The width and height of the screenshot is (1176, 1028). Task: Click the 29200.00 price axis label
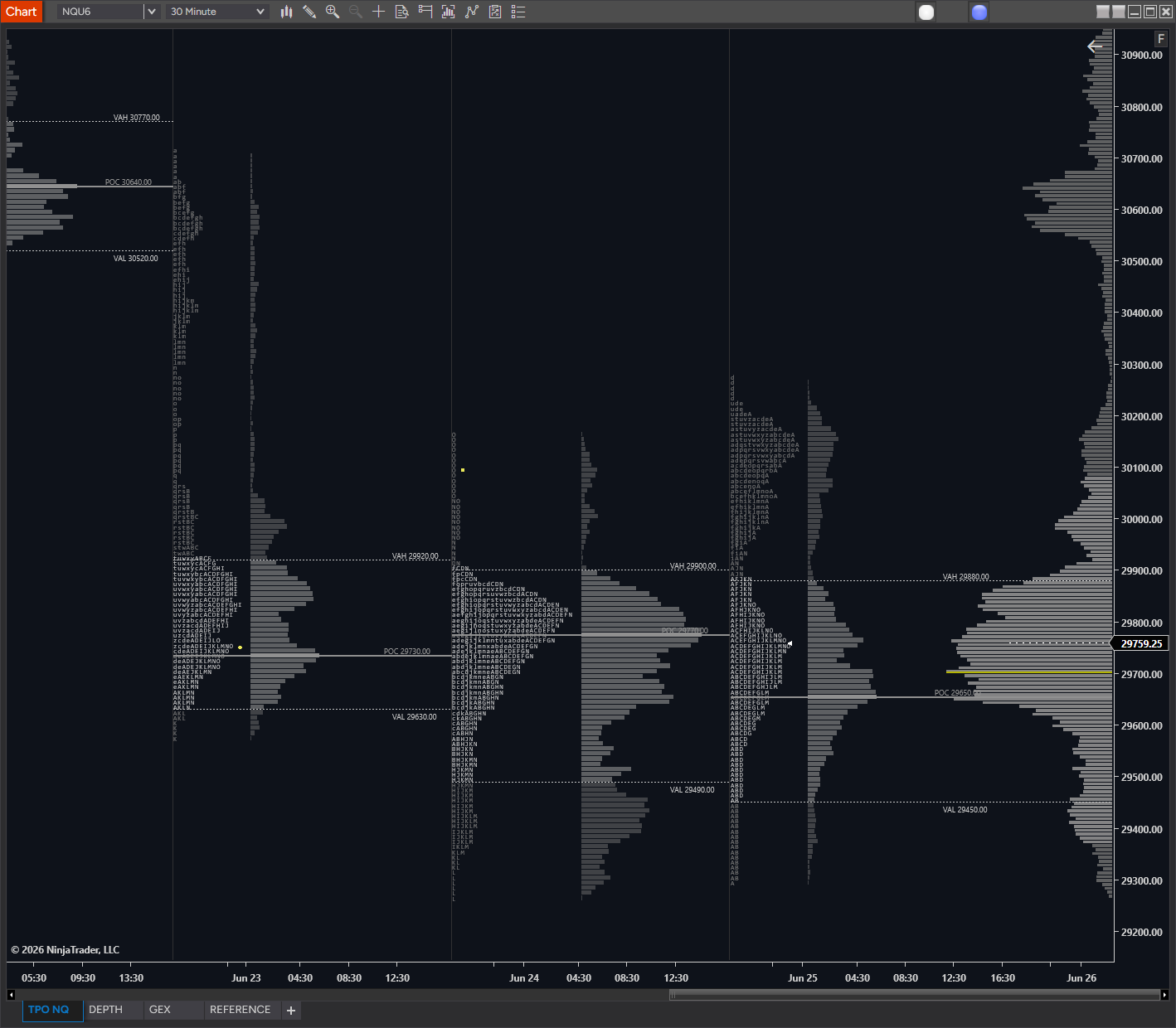(1142, 933)
